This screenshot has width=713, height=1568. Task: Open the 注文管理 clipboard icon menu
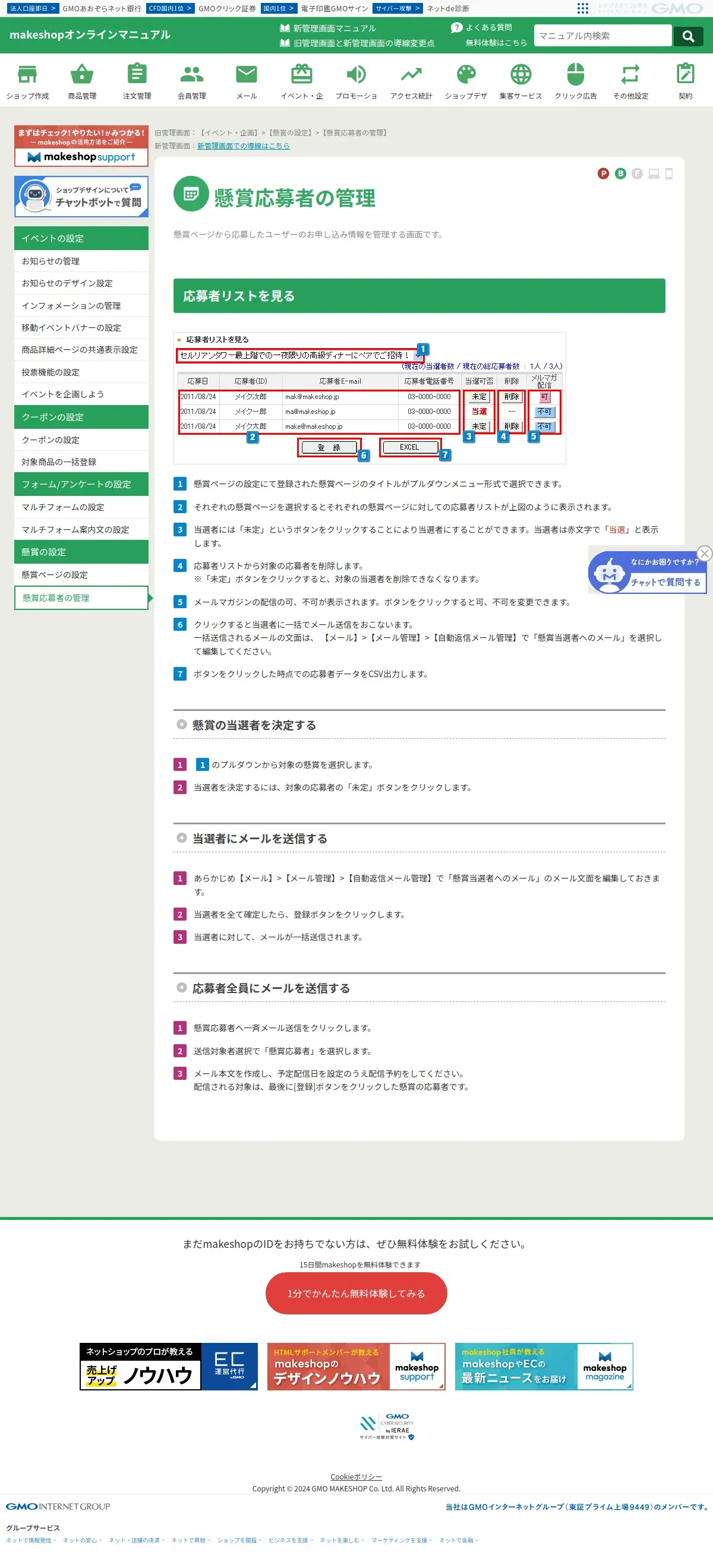tap(137, 81)
